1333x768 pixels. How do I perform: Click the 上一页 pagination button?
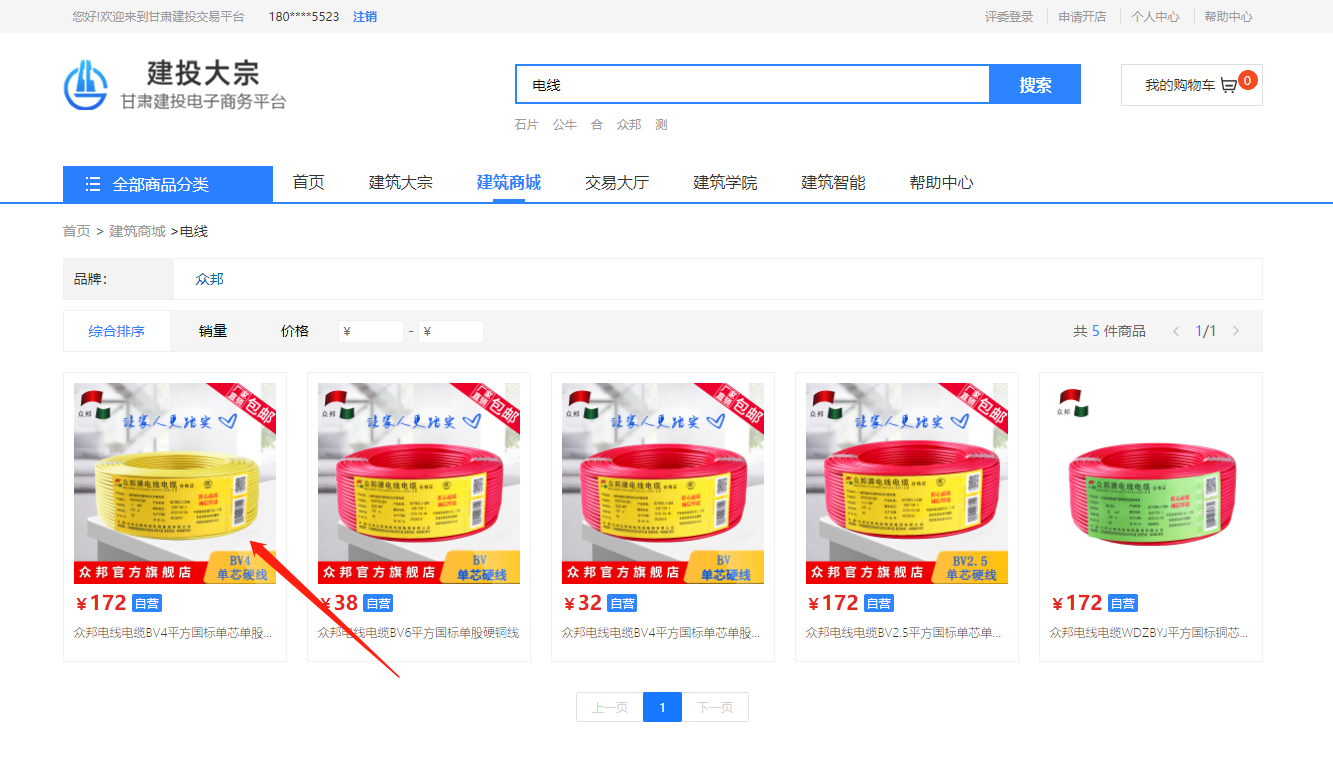tap(610, 707)
